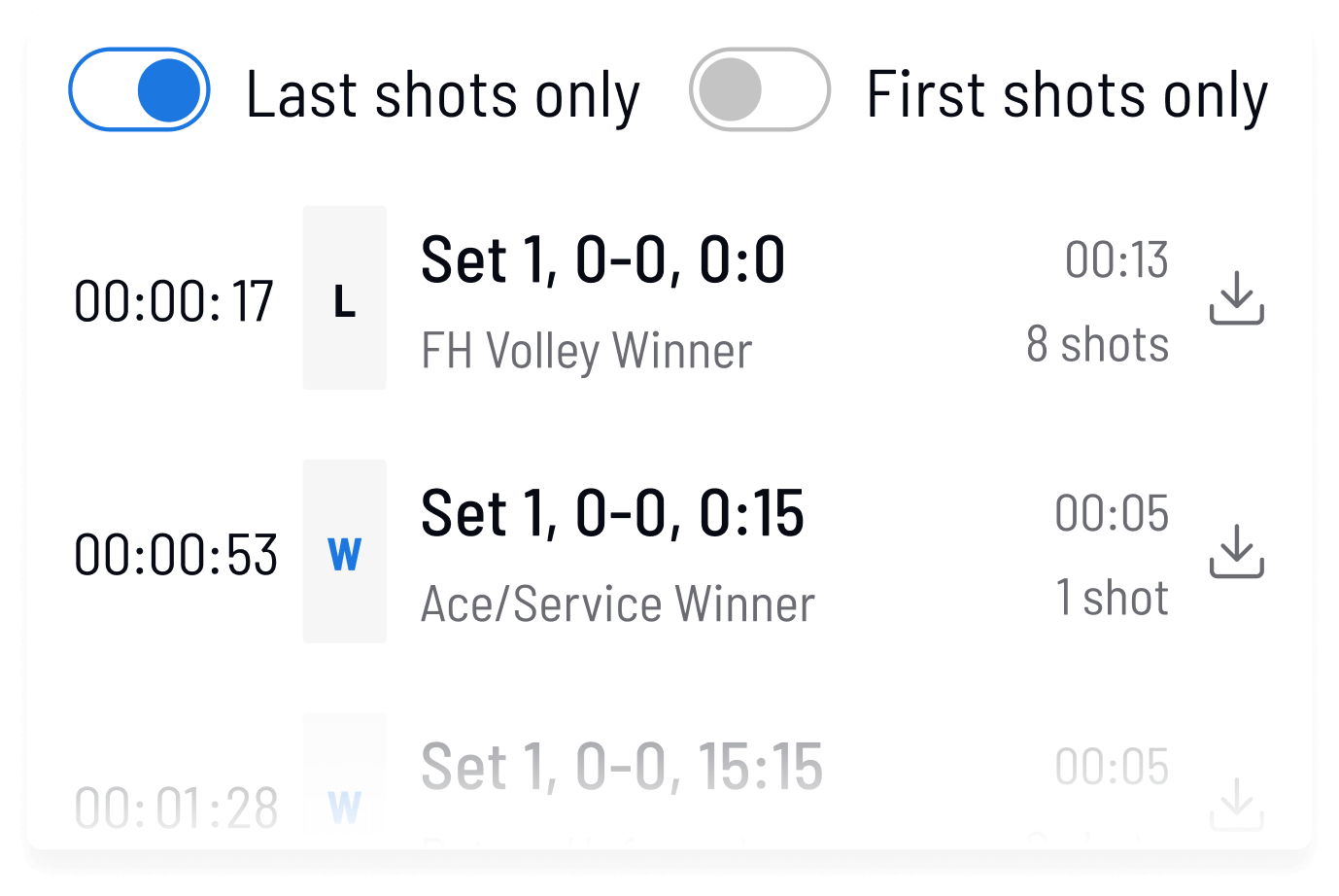Screen dimensions: 1339x896
Task: Disable the Last shots only toggle
Action: 139,90
